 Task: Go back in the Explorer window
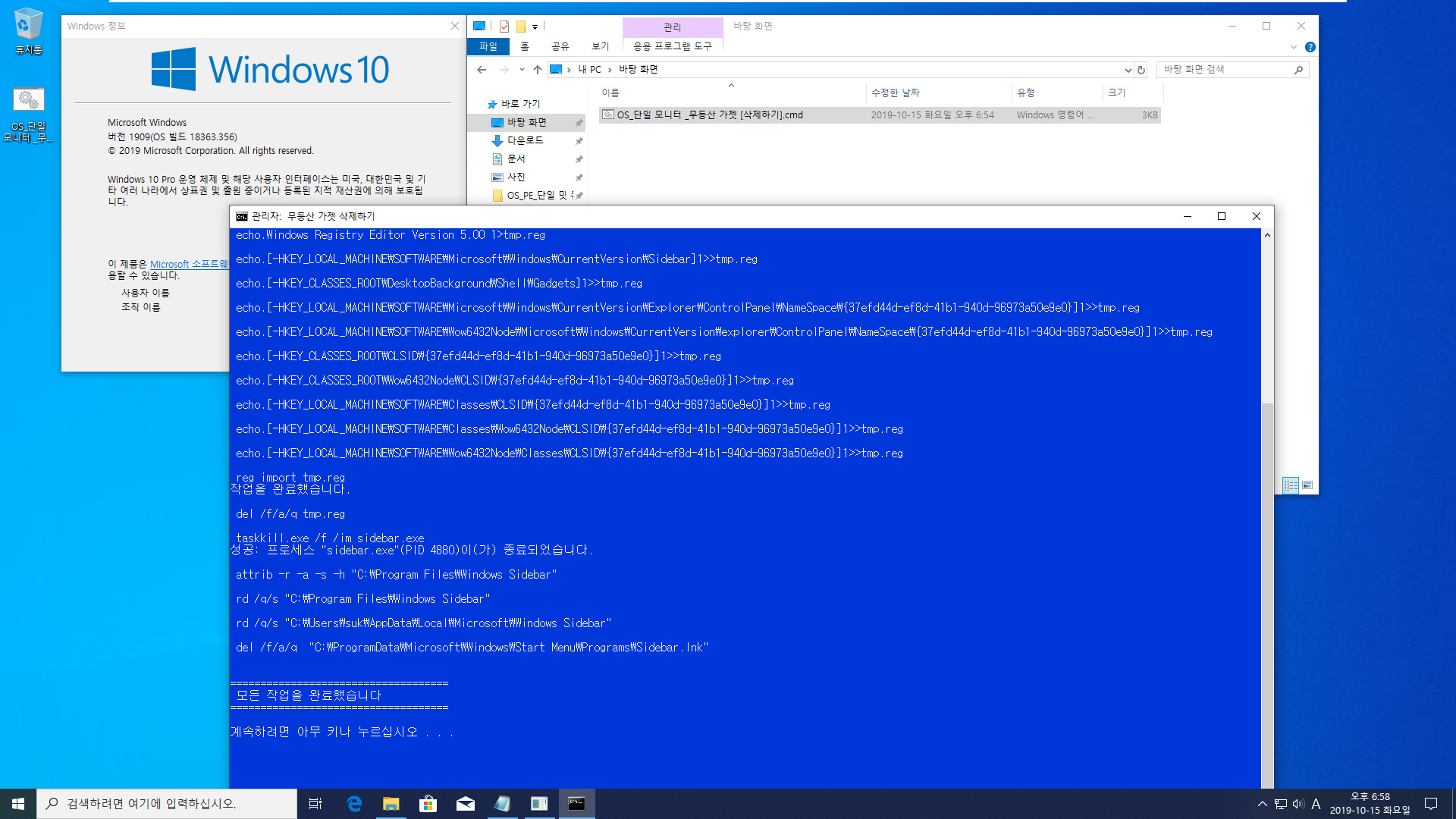pos(482,70)
